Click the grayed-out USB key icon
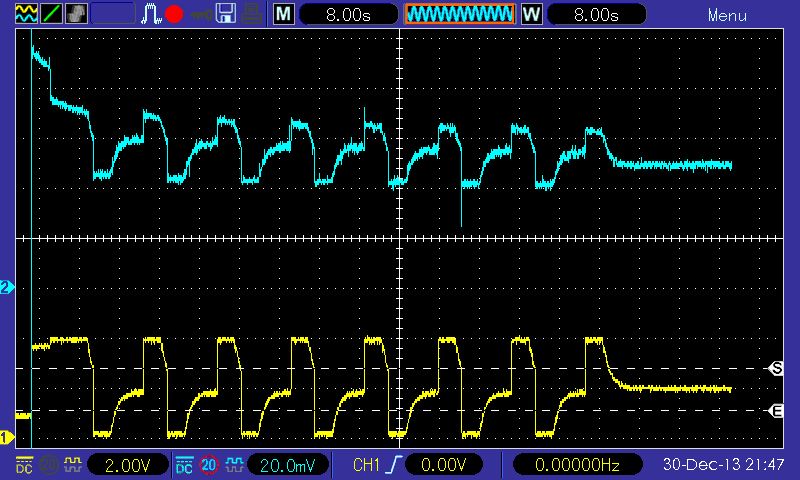 coord(202,14)
